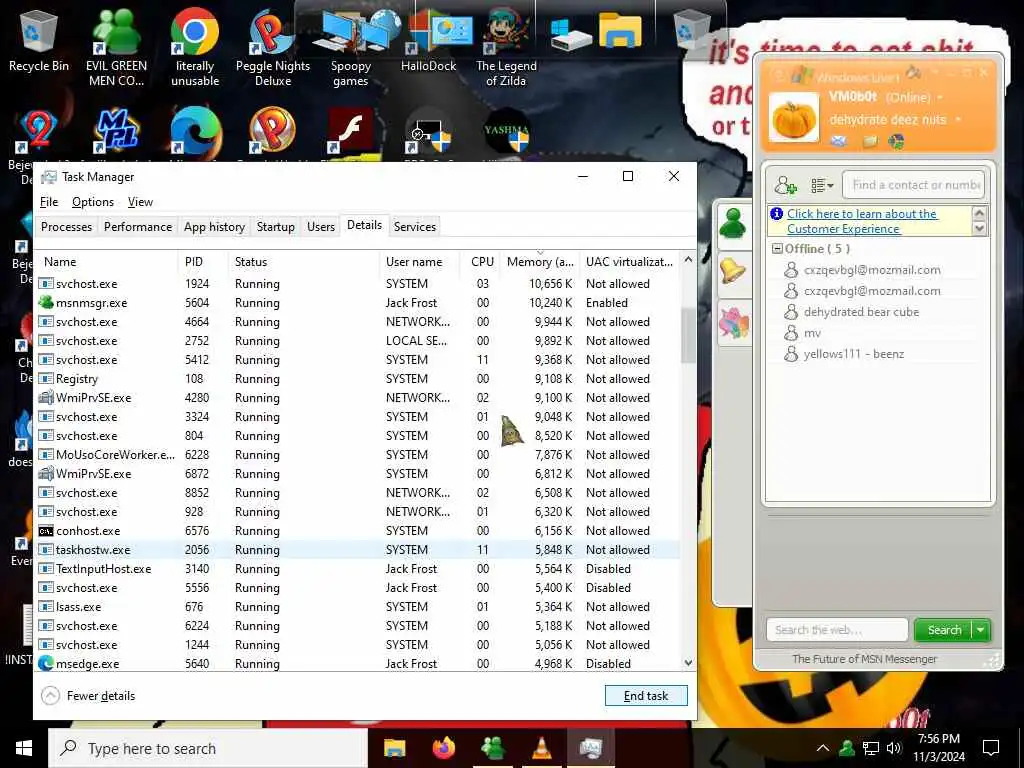The image size is (1024, 768).
Task: Open the View menu in Task Manager
Action: [x=140, y=202]
